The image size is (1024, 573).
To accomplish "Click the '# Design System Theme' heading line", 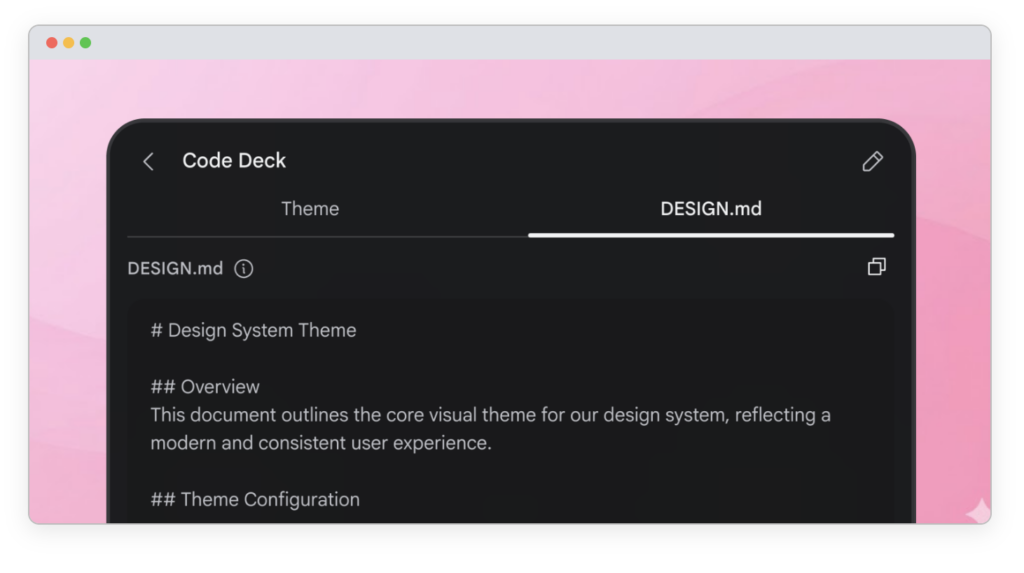I will 253,331.
